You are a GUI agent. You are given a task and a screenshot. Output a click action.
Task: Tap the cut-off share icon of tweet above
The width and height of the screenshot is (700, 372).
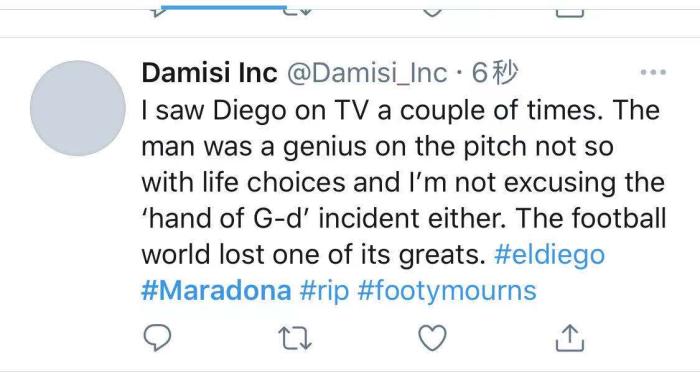[570, 13]
